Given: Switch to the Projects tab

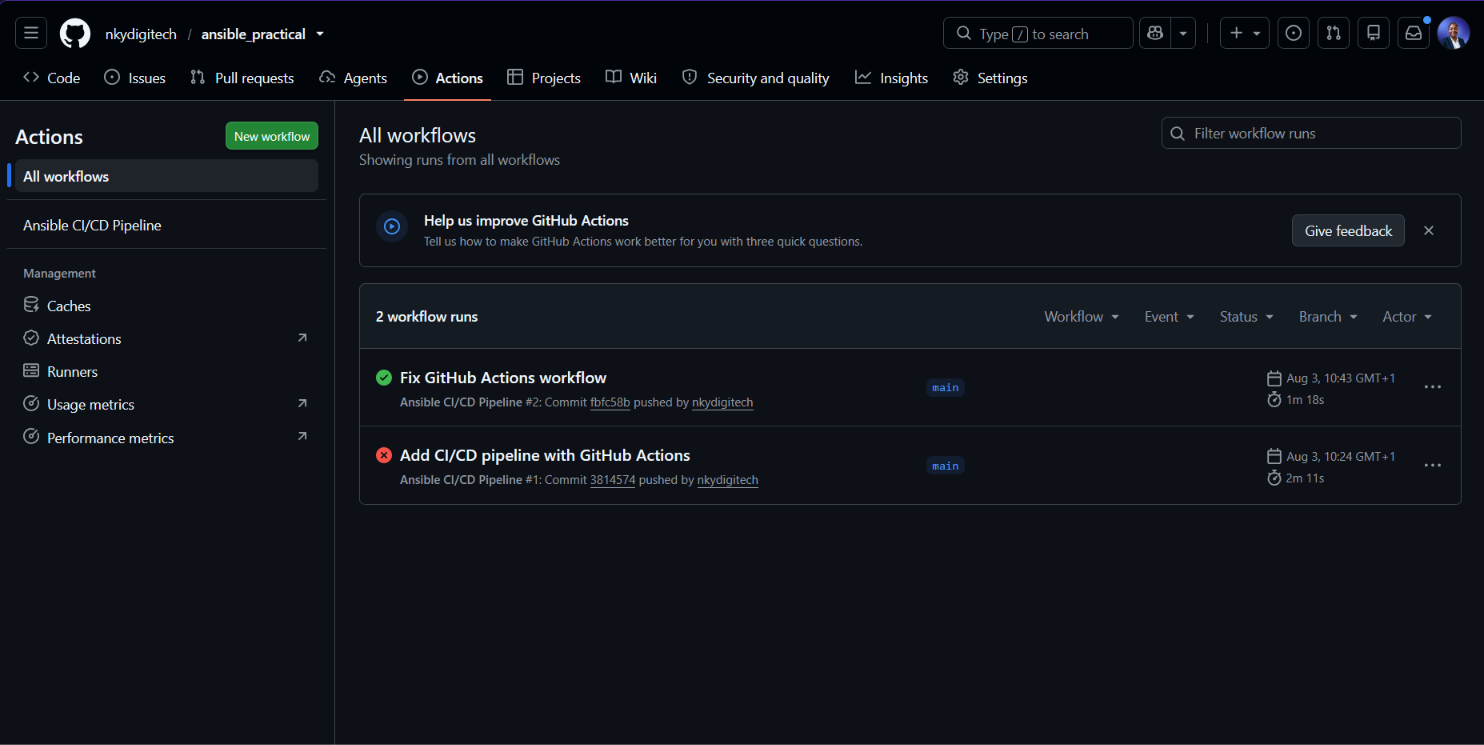Looking at the screenshot, I should (x=544, y=78).
